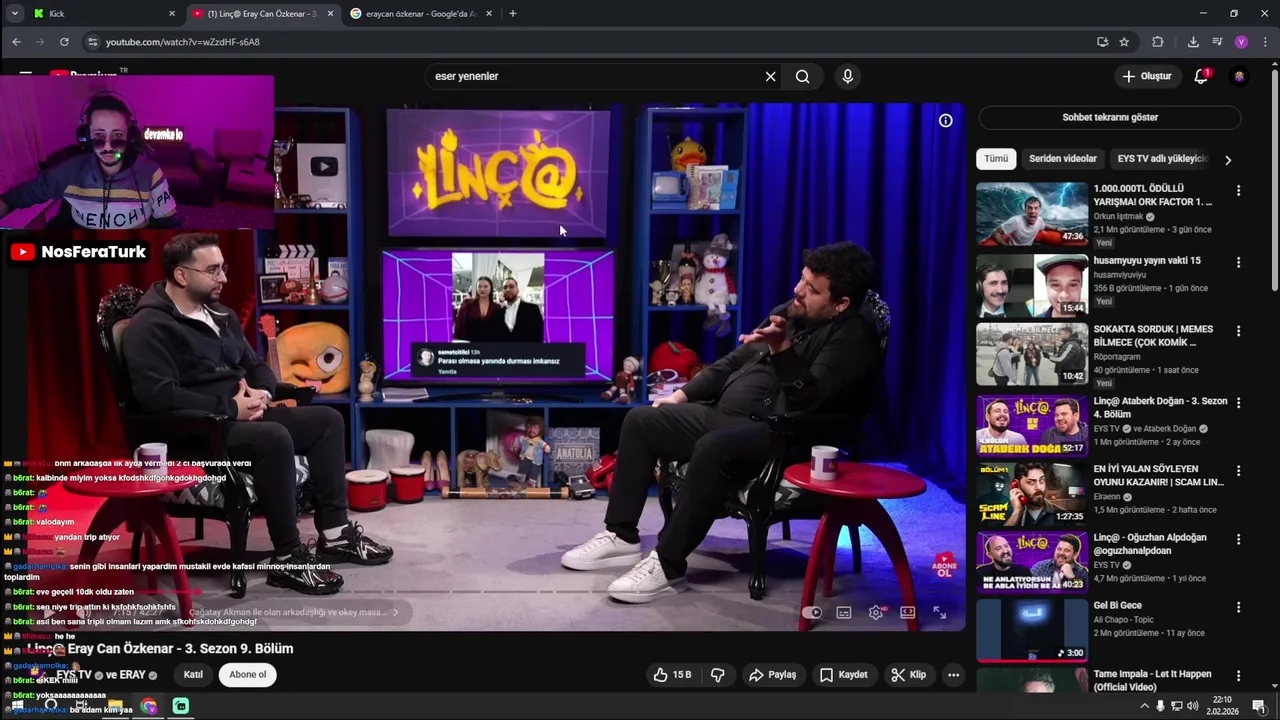Install app from address bar icon
Screen dimensions: 1280x720
point(1102,42)
